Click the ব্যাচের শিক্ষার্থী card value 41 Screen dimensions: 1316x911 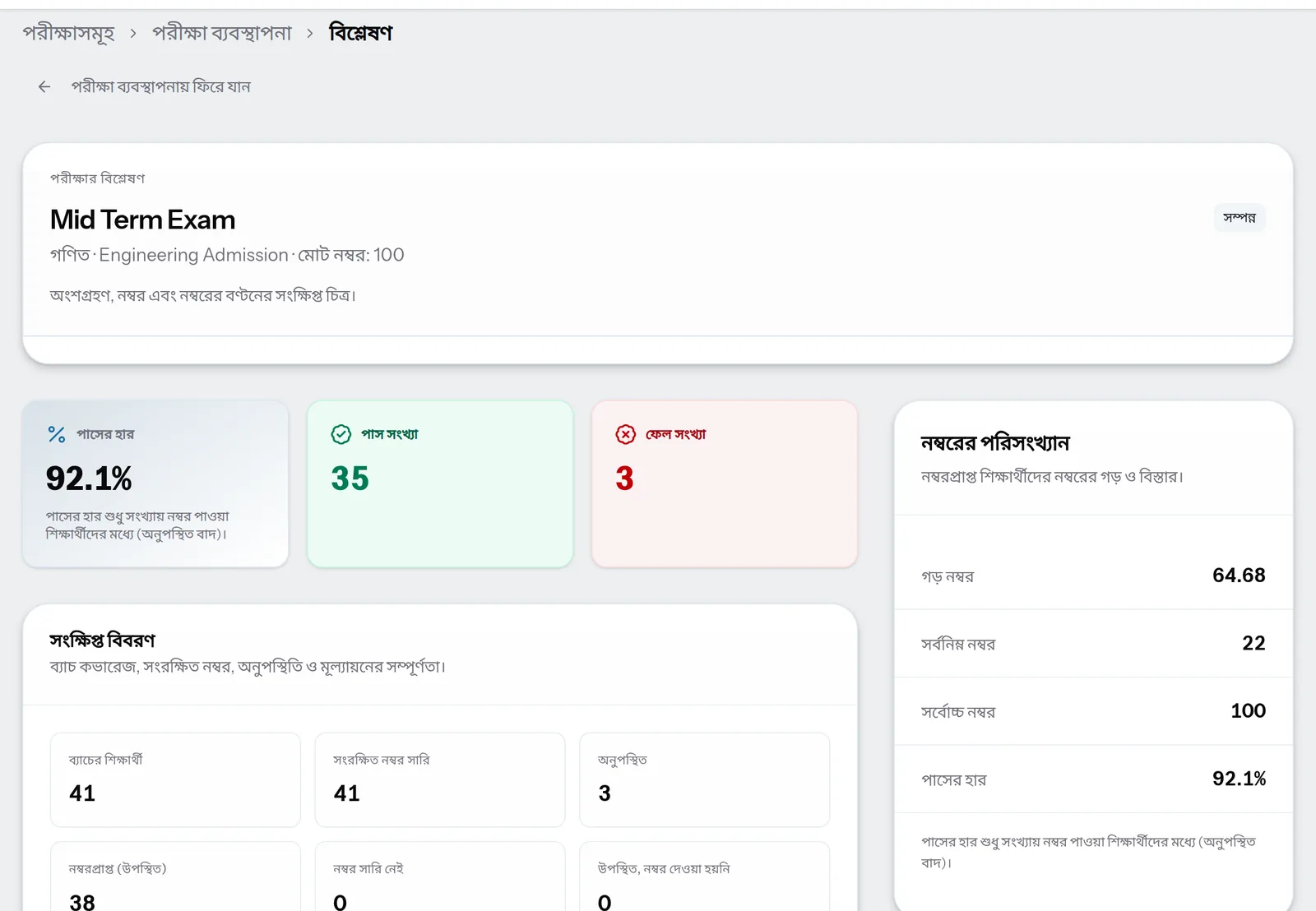82,793
